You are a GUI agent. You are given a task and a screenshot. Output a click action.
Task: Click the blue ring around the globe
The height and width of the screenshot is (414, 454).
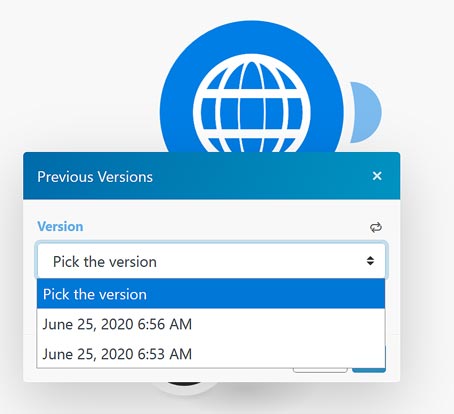coord(177,110)
